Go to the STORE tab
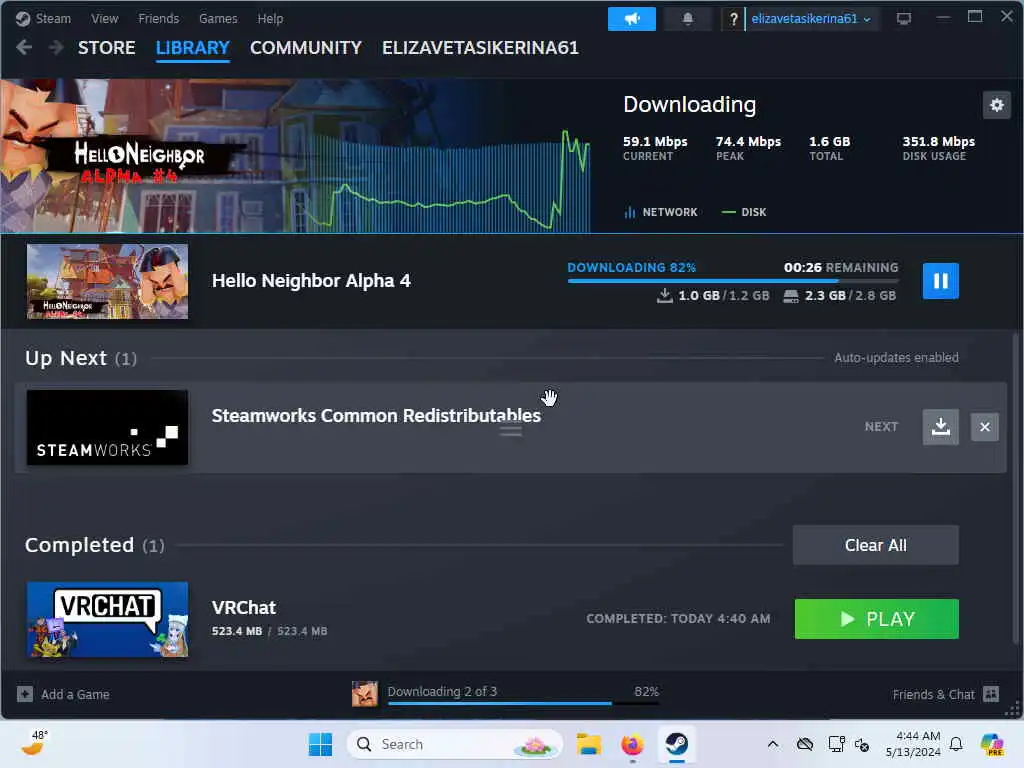 tap(106, 48)
